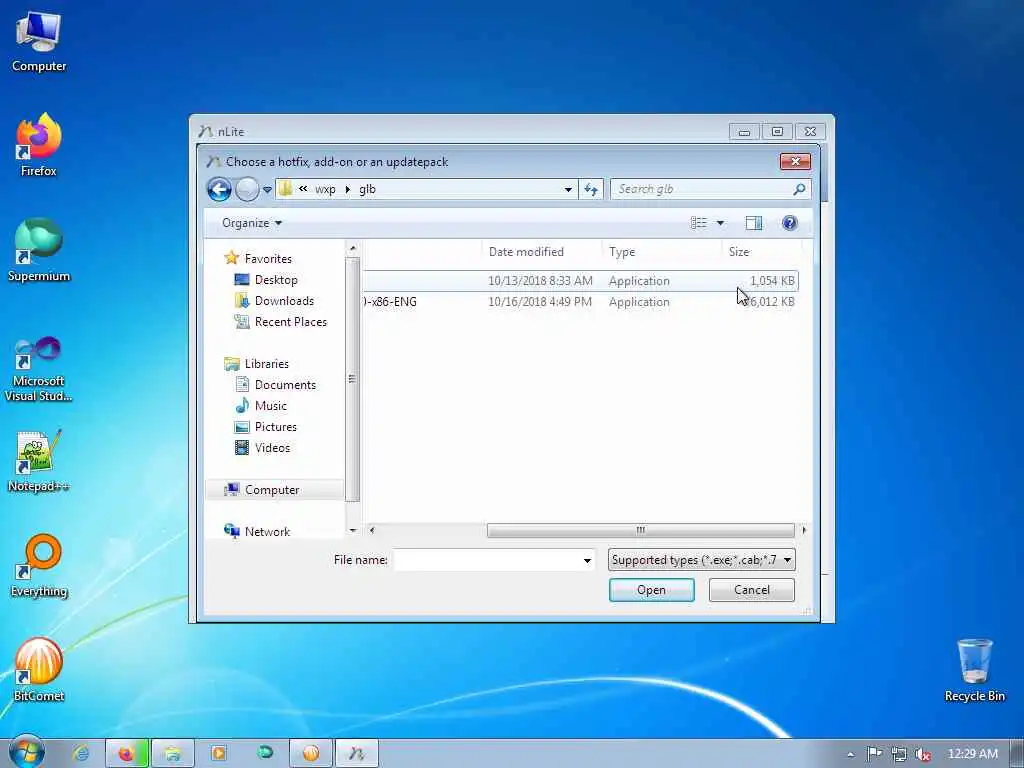Switch to nLite on the taskbar
Image resolution: width=1024 pixels, height=768 pixels.
click(357, 754)
